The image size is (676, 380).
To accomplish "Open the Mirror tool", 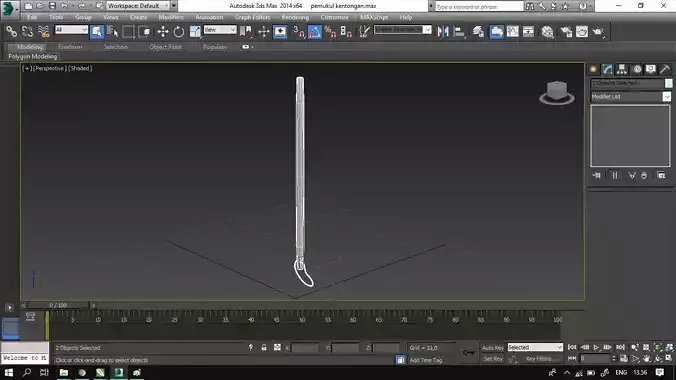I will click(443, 31).
